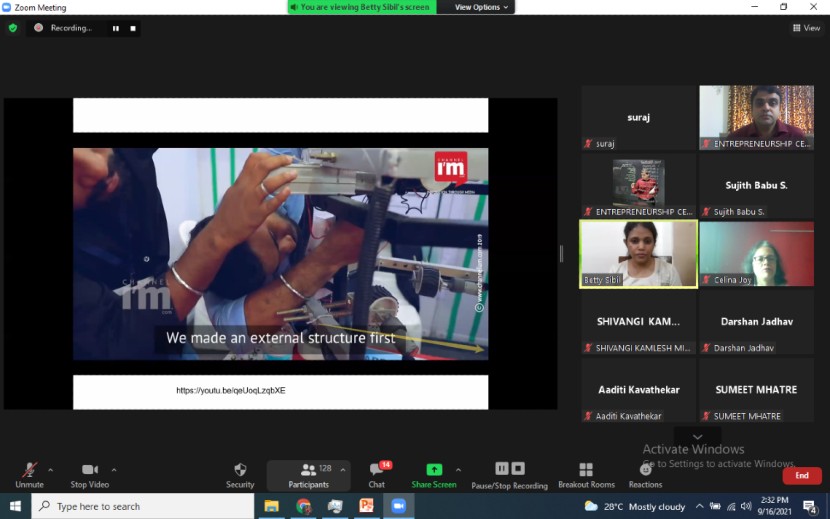The image size is (830, 519).
Task: Open the Security shield options
Action: click(240, 474)
